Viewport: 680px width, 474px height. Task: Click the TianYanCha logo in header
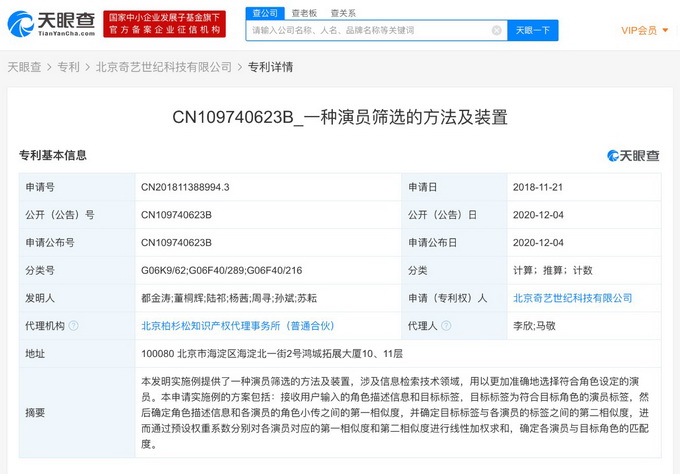pyautogui.click(x=51, y=25)
